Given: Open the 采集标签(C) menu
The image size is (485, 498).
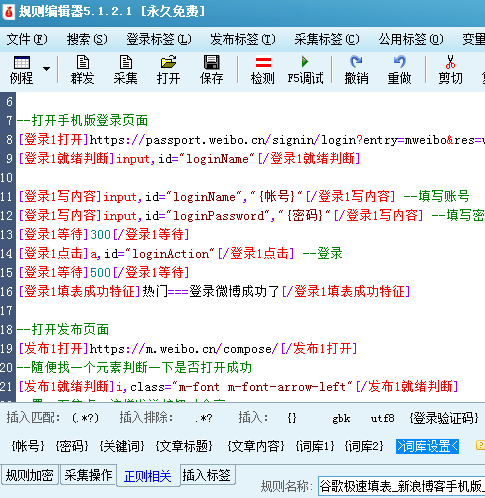Looking at the screenshot, I should pos(327,40).
